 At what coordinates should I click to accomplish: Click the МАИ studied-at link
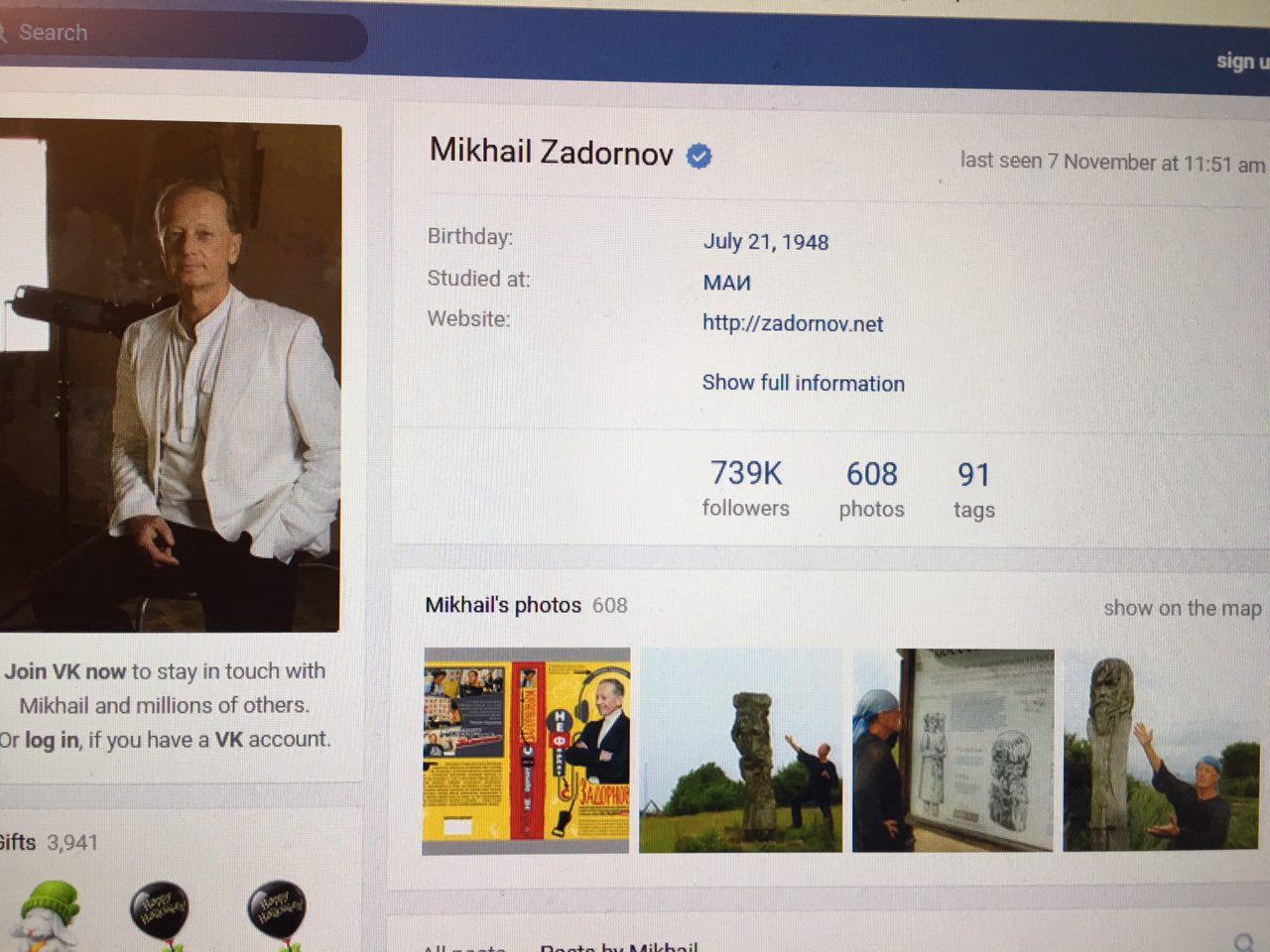pyautogui.click(x=726, y=283)
